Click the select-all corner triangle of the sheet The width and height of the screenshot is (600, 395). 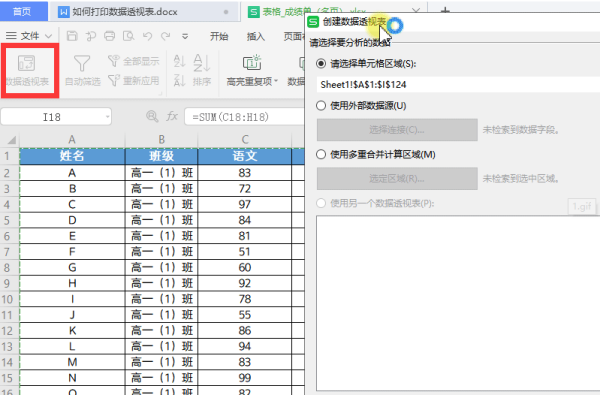coord(11,140)
